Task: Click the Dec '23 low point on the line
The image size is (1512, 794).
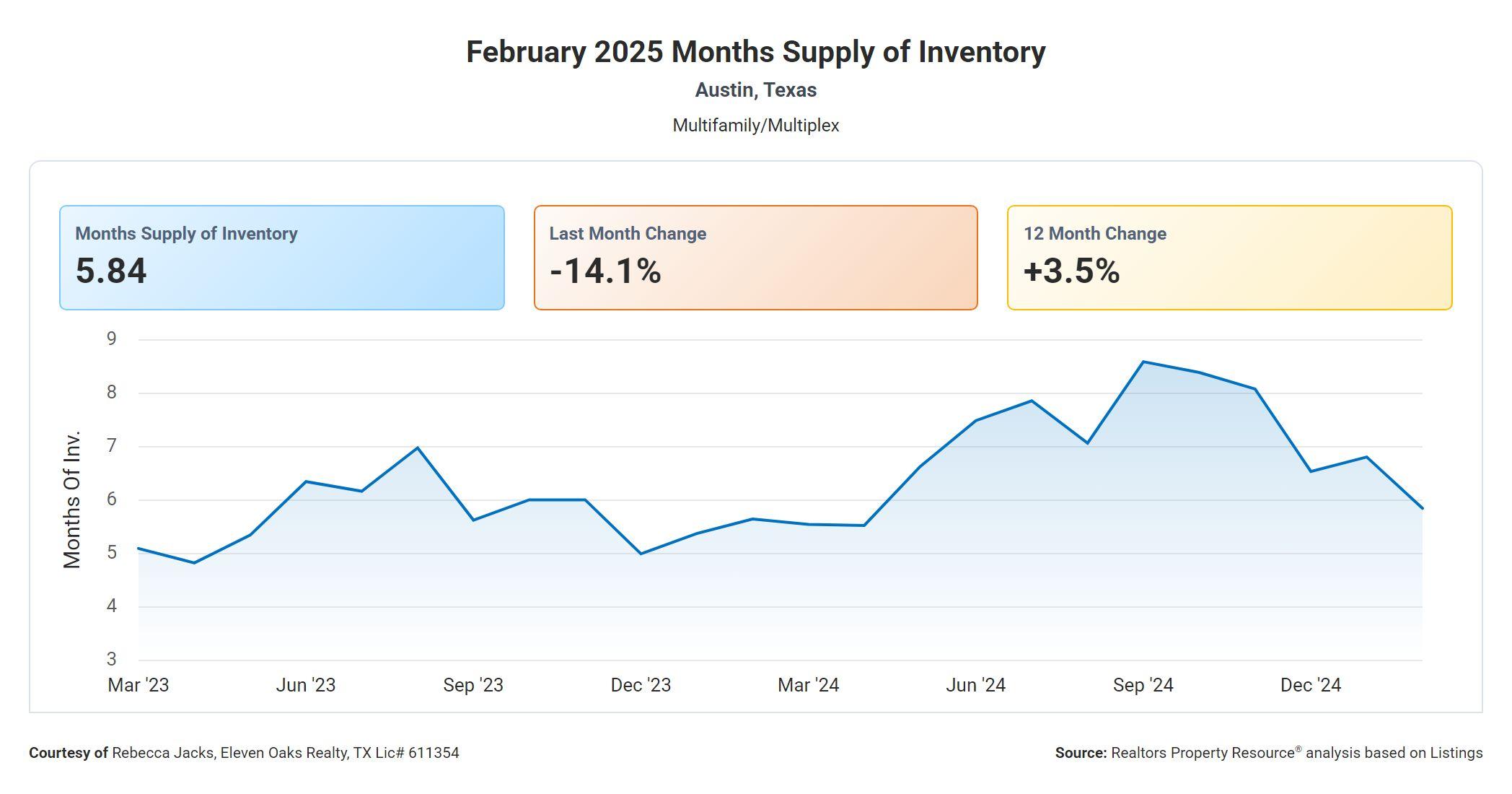Action: click(641, 554)
